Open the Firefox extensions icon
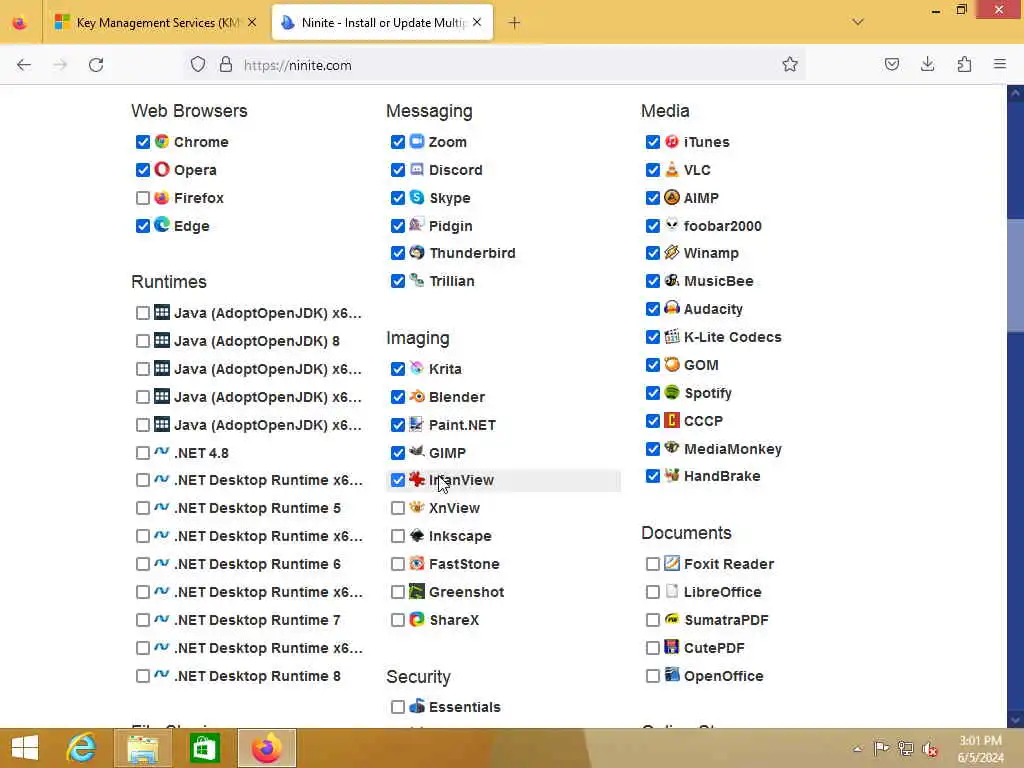 click(965, 64)
